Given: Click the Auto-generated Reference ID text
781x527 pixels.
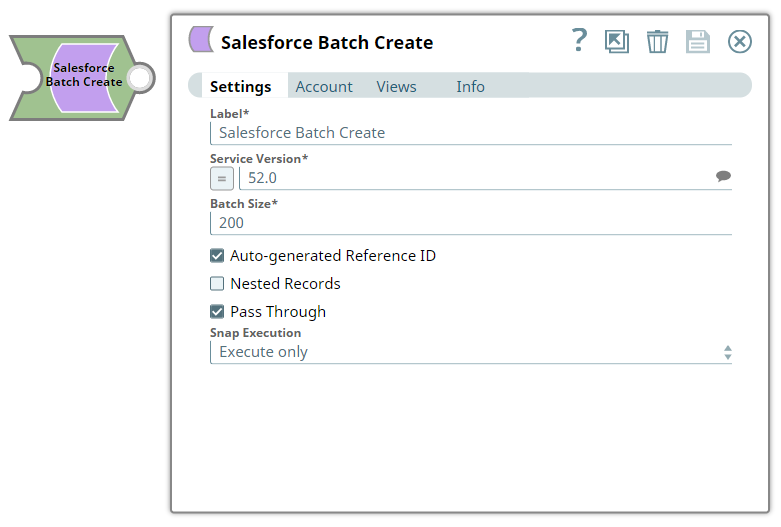Looking at the screenshot, I should point(333,256).
